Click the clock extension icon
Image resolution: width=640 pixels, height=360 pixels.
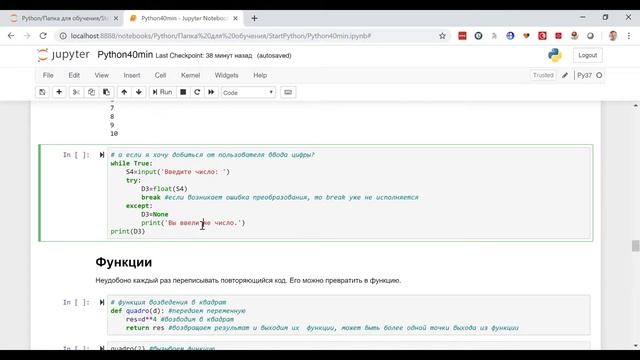(x=478, y=36)
